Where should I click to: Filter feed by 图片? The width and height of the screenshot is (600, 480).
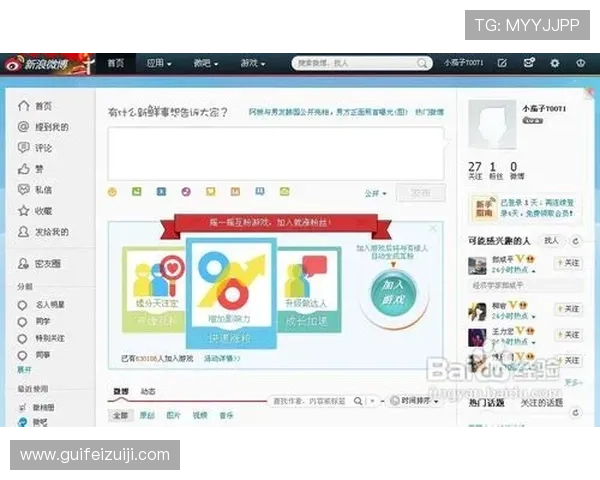coord(173,415)
